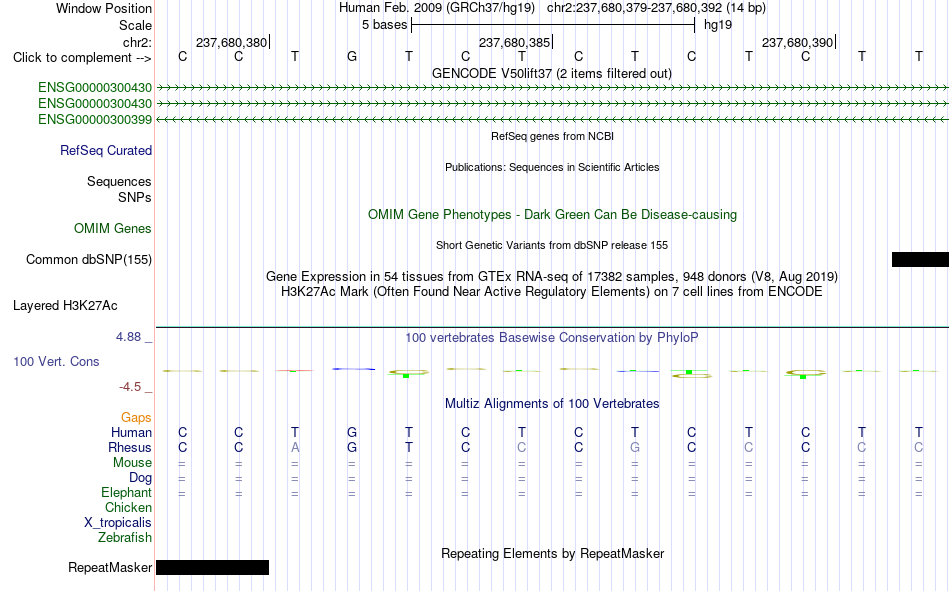Click the GTEx Gene Expression track title
950x591 pixels.
point(552,276)
